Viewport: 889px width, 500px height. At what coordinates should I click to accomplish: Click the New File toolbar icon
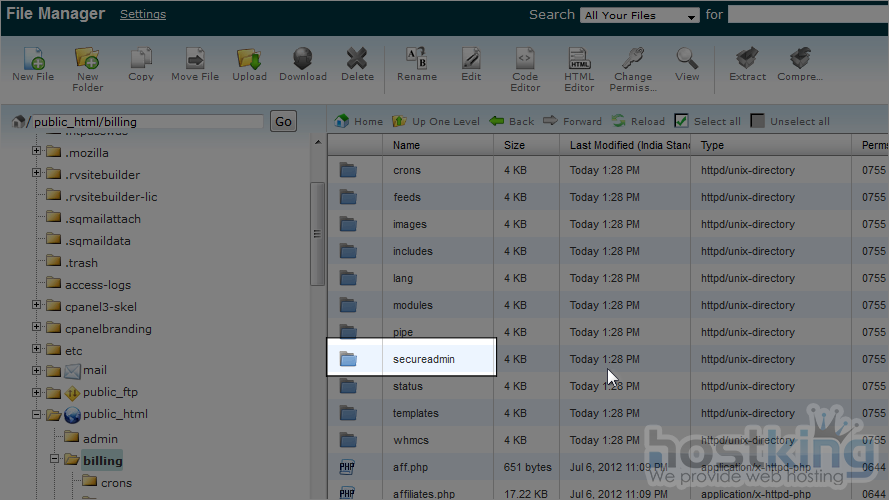(x=33, y=60)
